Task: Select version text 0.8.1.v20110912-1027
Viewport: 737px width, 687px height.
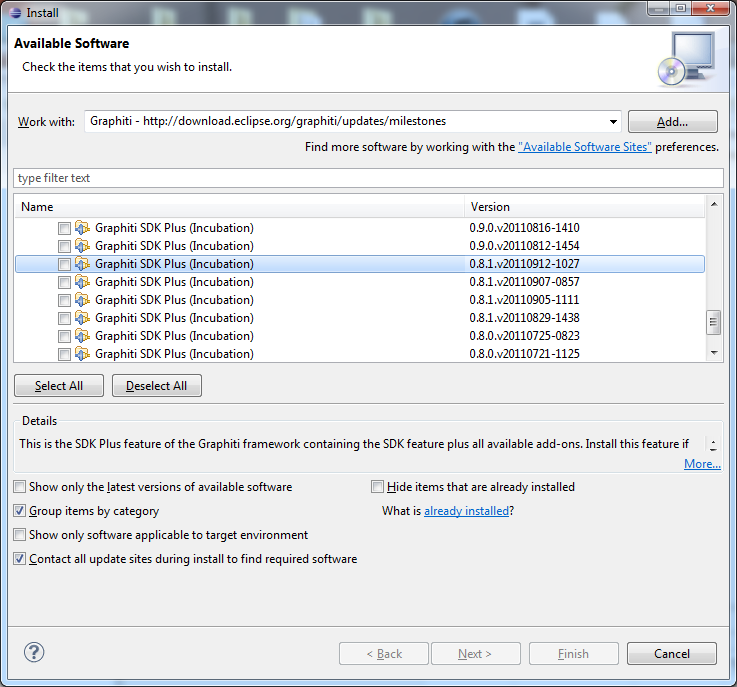Action: (524, 264)
